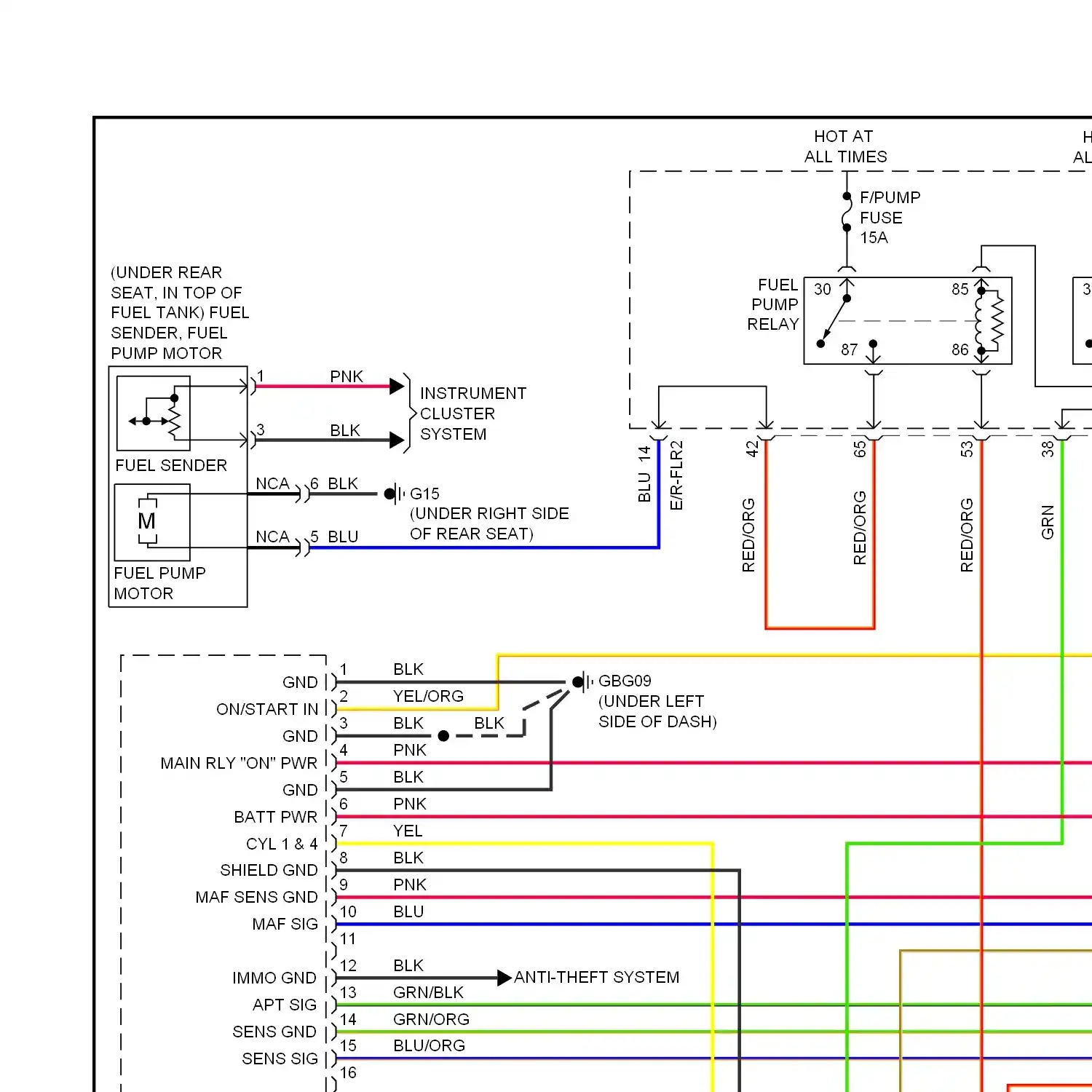Click the 'NCA' label beside pin 5 BLU

point(272,537)
